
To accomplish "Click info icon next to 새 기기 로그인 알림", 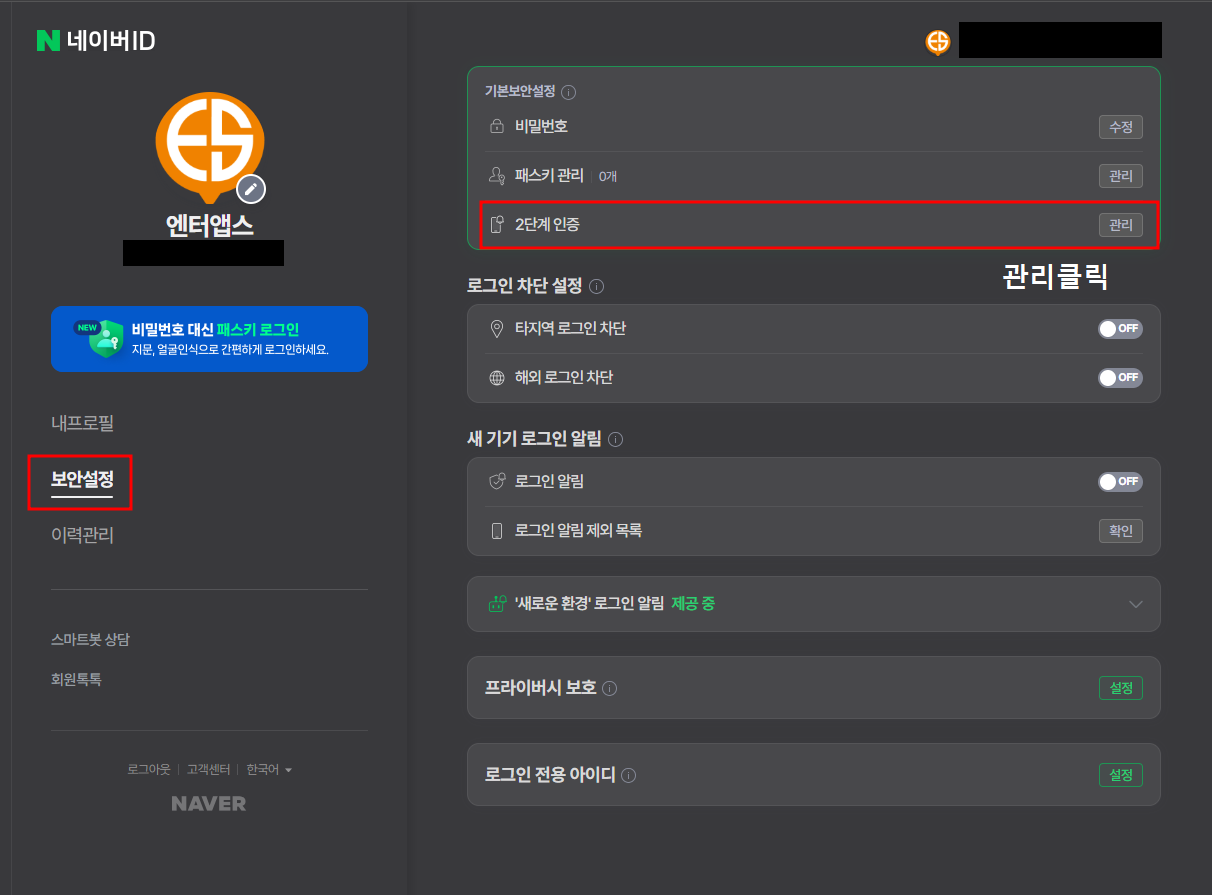I will pyautogui.click(x=616, y=439).
